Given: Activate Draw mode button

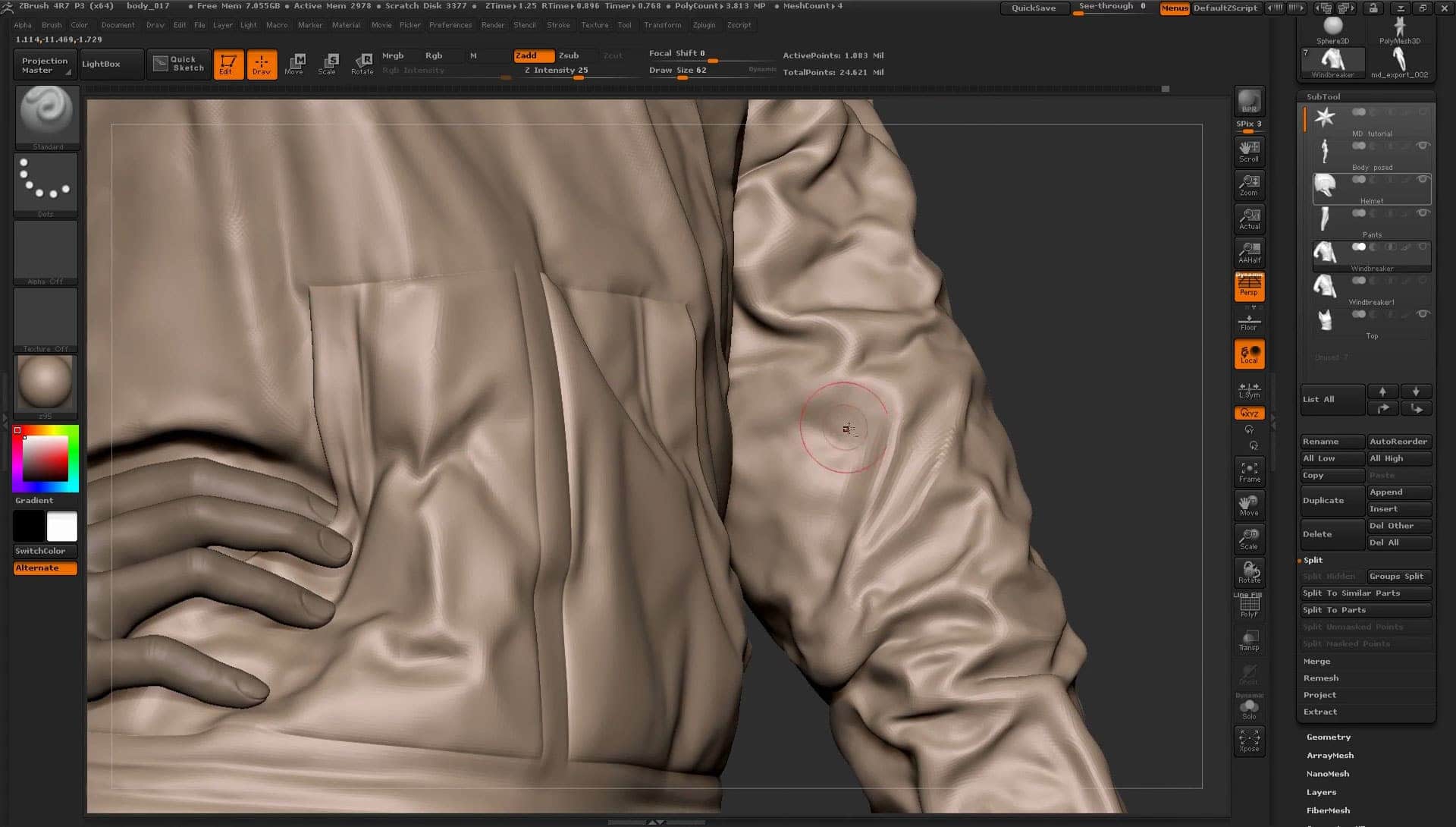Looking at the screenshot, I should (x=262, y=64).
